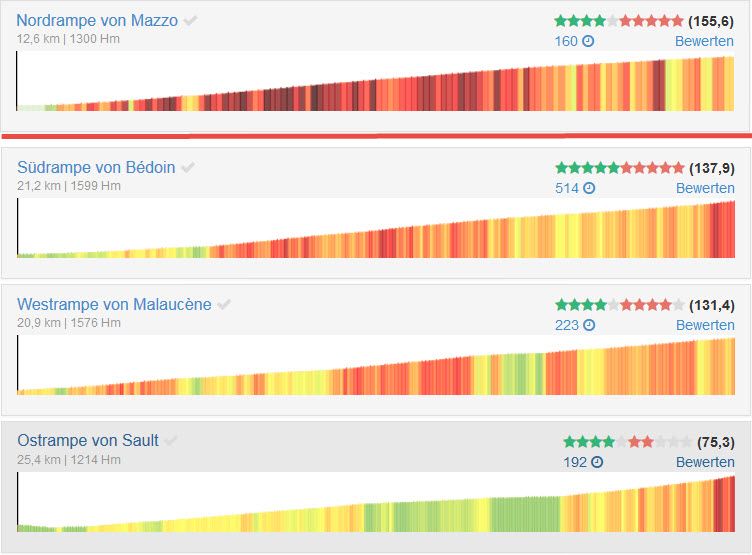Click the checkmark next to Nordrampe von Mazzo
Screen dimensions: 752x555
[191, 21]
